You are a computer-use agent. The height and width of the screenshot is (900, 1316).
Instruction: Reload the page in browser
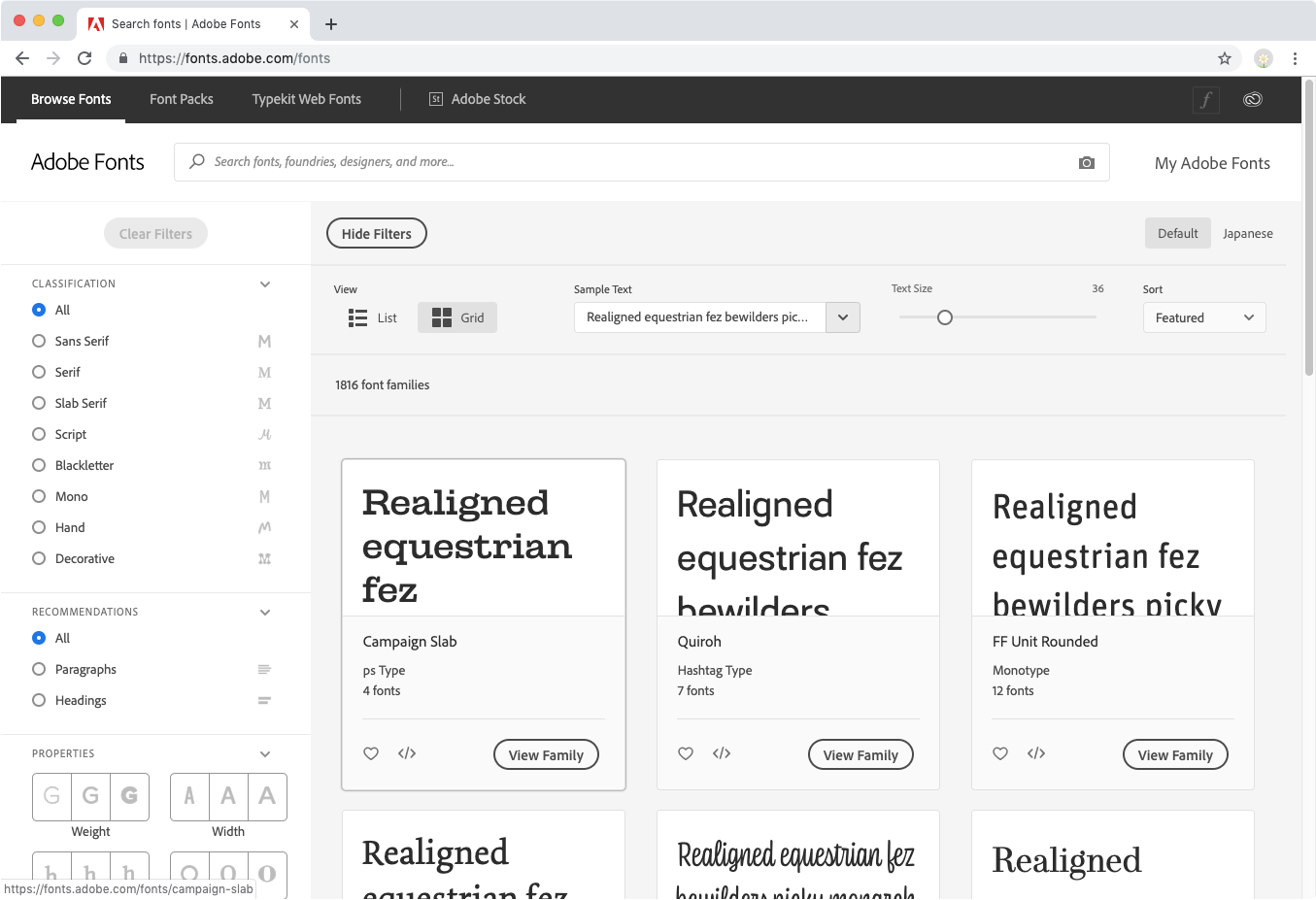(x=84, y=58)
